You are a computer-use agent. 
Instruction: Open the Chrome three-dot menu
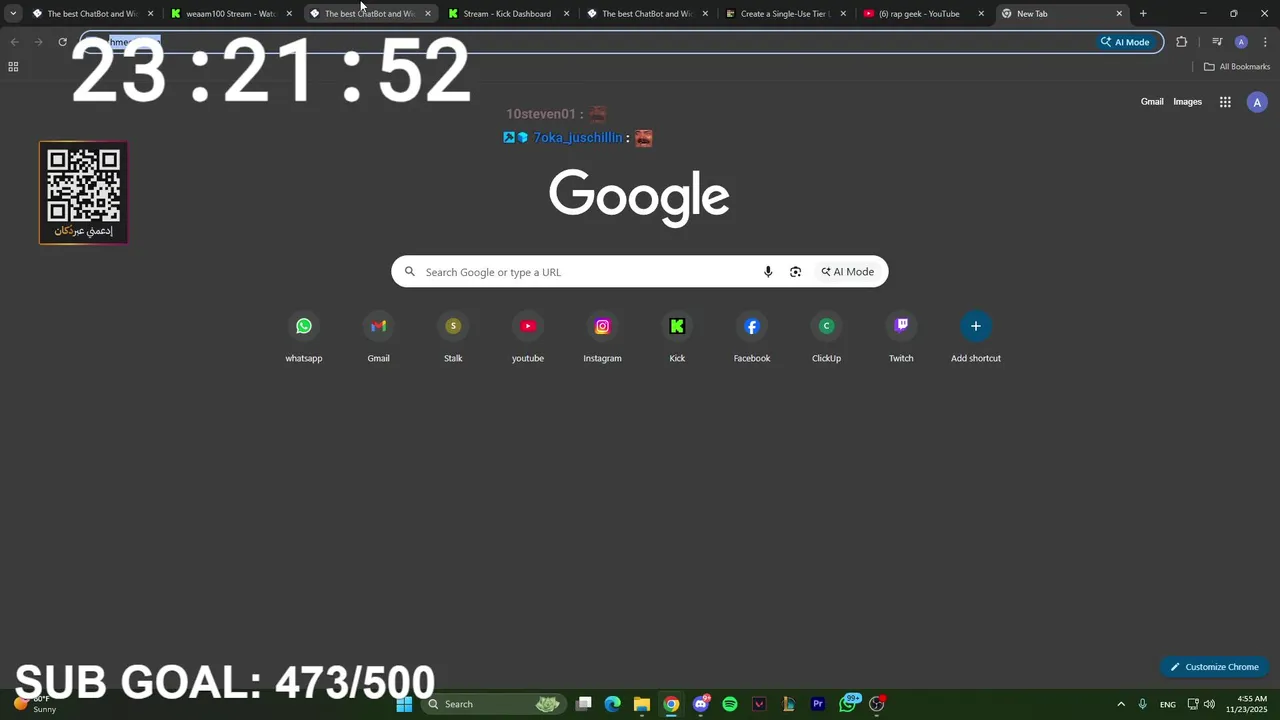[1264, 42]
